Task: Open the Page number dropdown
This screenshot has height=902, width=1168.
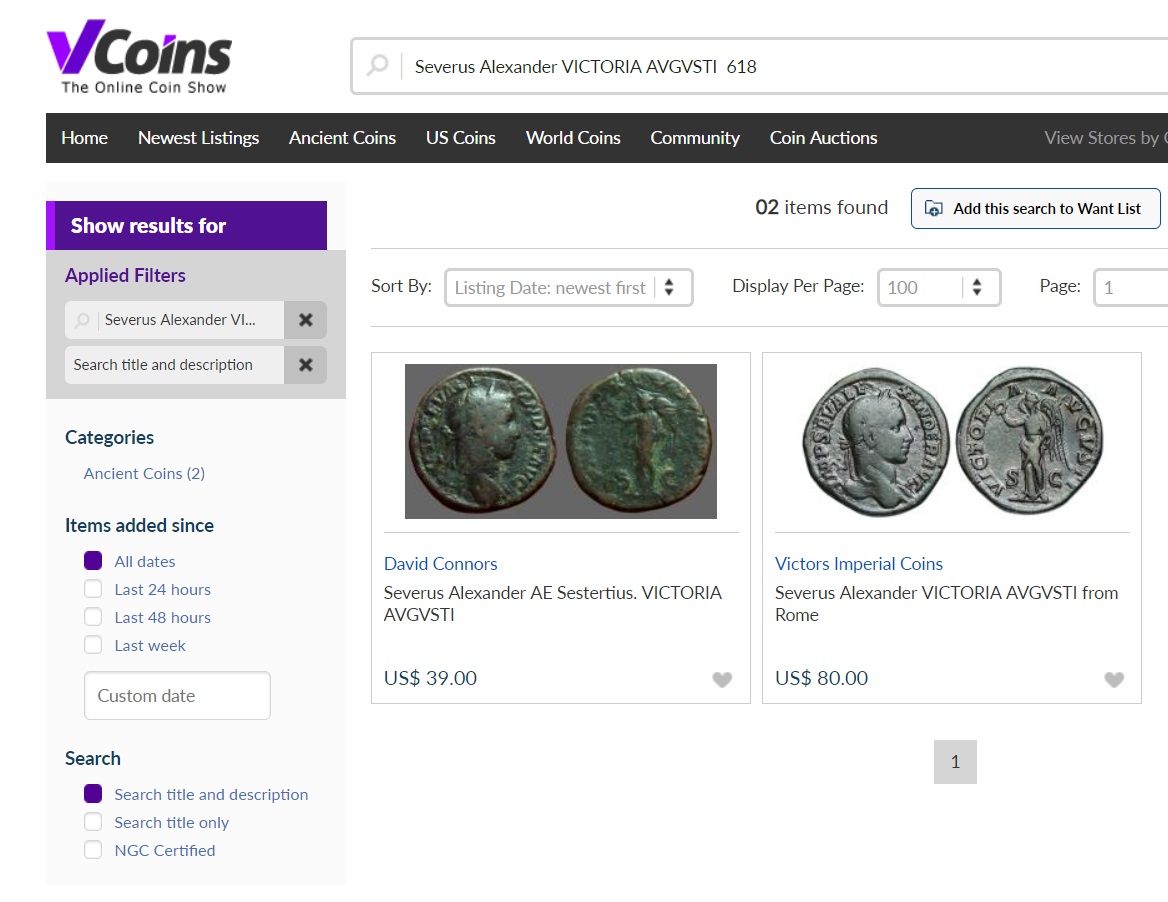Action: click(x=1130, y=288)
